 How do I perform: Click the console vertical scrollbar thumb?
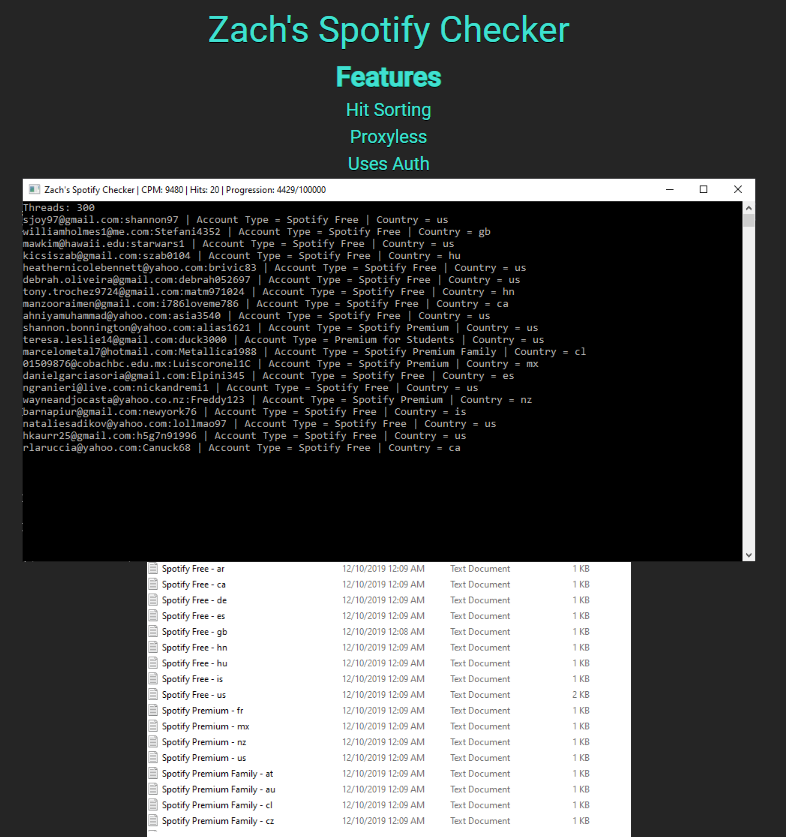749,221
